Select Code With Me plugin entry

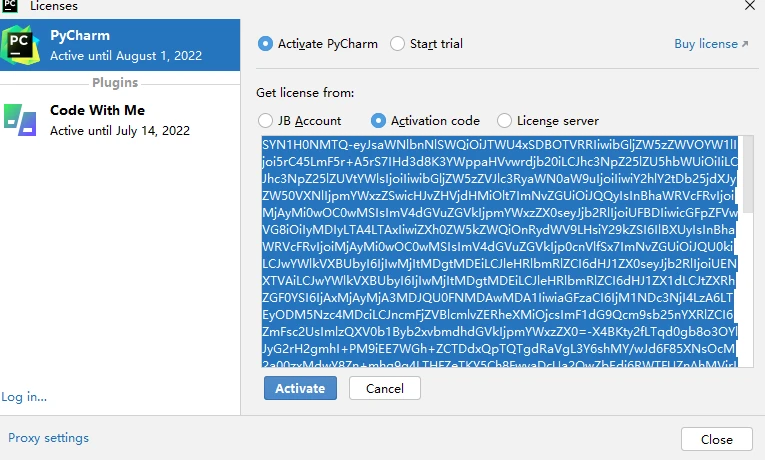pyautogui.click(x=120, y=121)
